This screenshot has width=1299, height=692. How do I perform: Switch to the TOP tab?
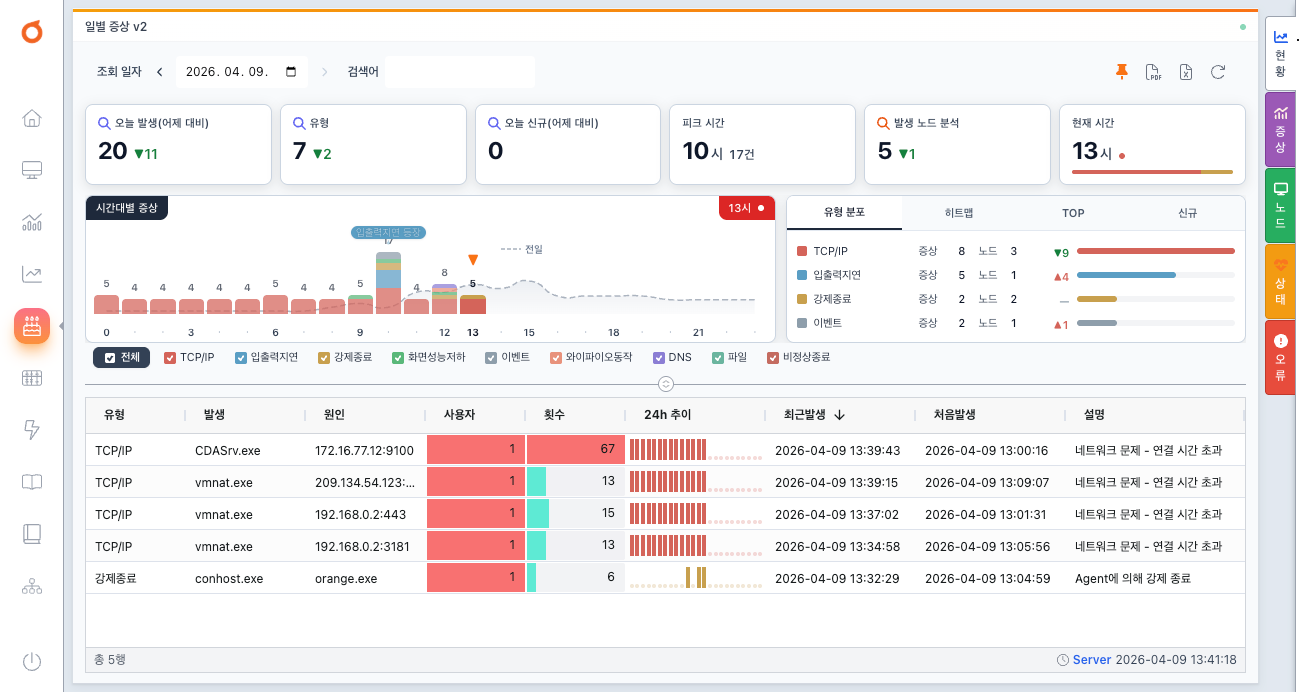[x=1073, y=213]
